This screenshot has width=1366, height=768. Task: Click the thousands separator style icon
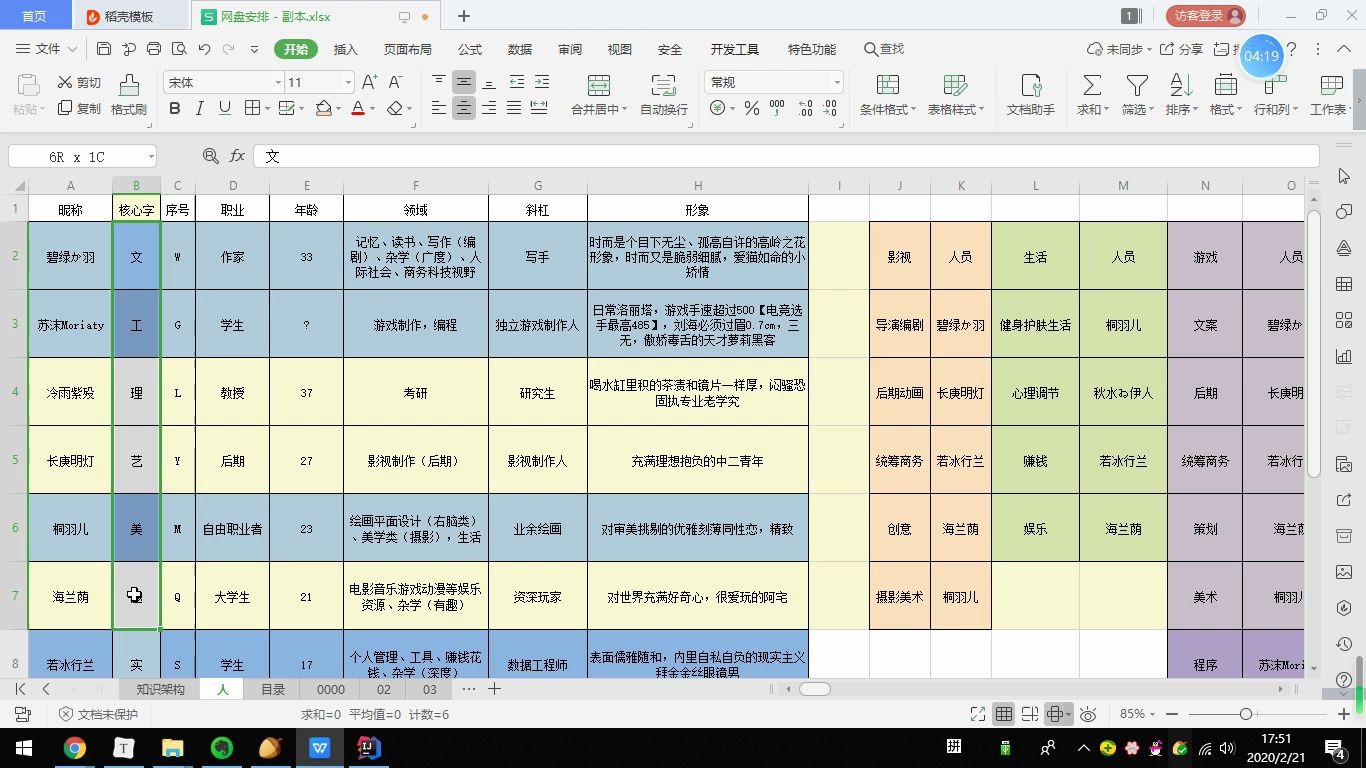click(777, 108)
